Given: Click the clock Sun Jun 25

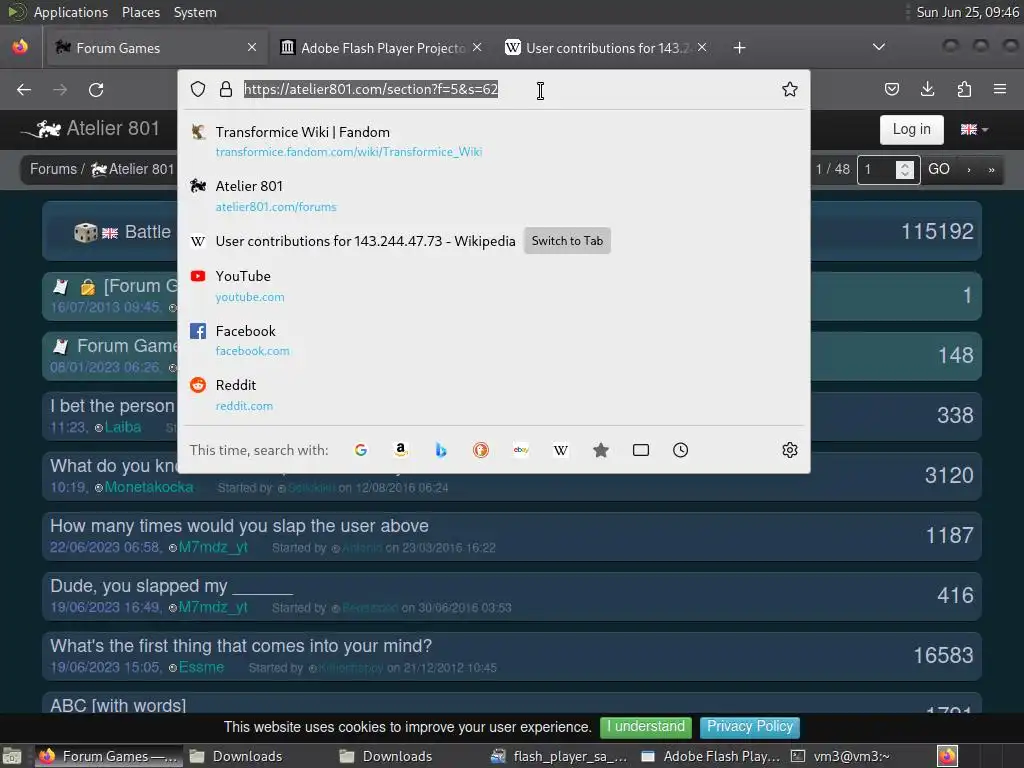Looking at the screenshot, I should pos(967,12).
